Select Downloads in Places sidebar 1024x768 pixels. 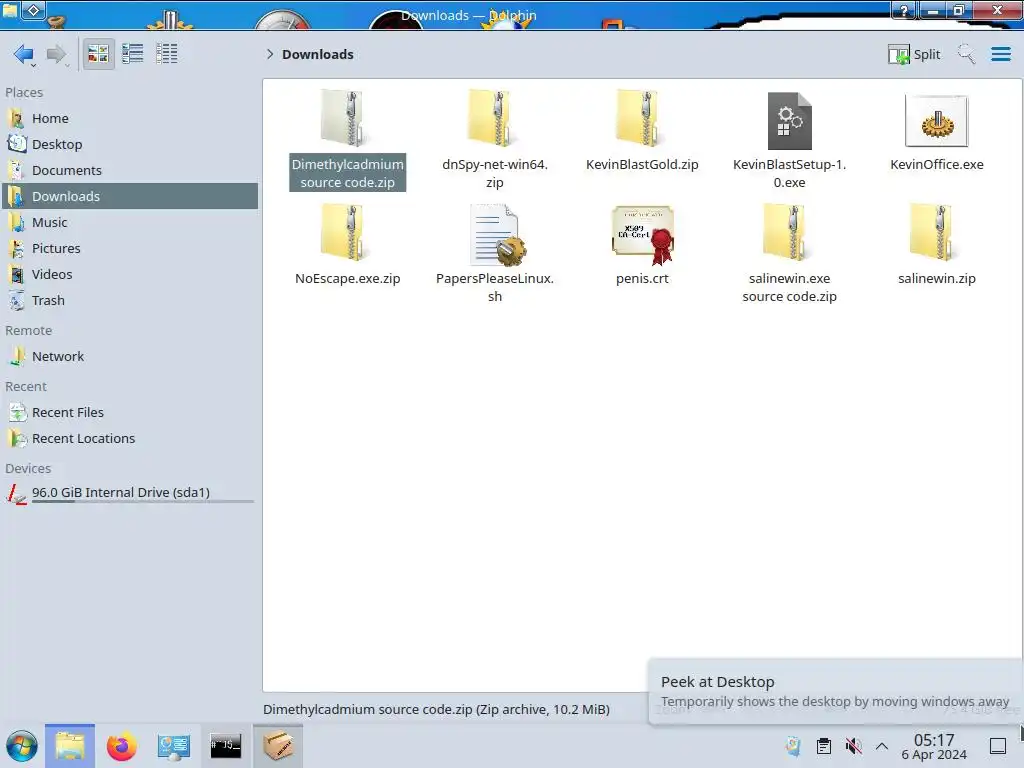130,196
